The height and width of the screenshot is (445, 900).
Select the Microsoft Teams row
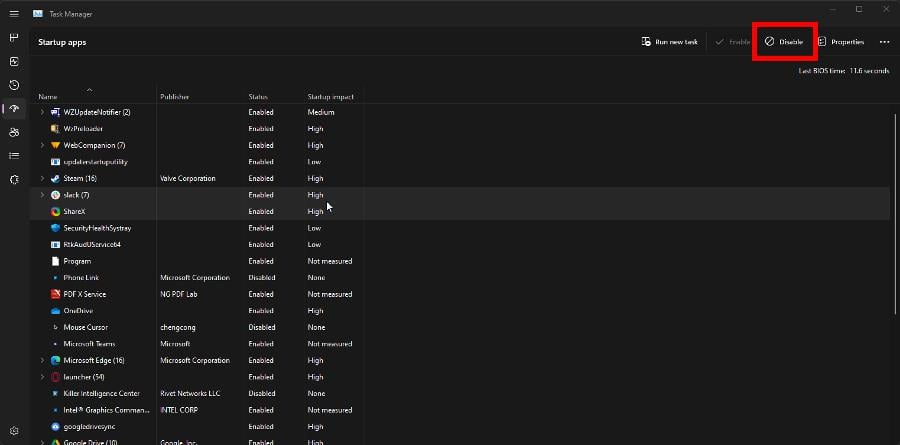(x=459, y=344)
